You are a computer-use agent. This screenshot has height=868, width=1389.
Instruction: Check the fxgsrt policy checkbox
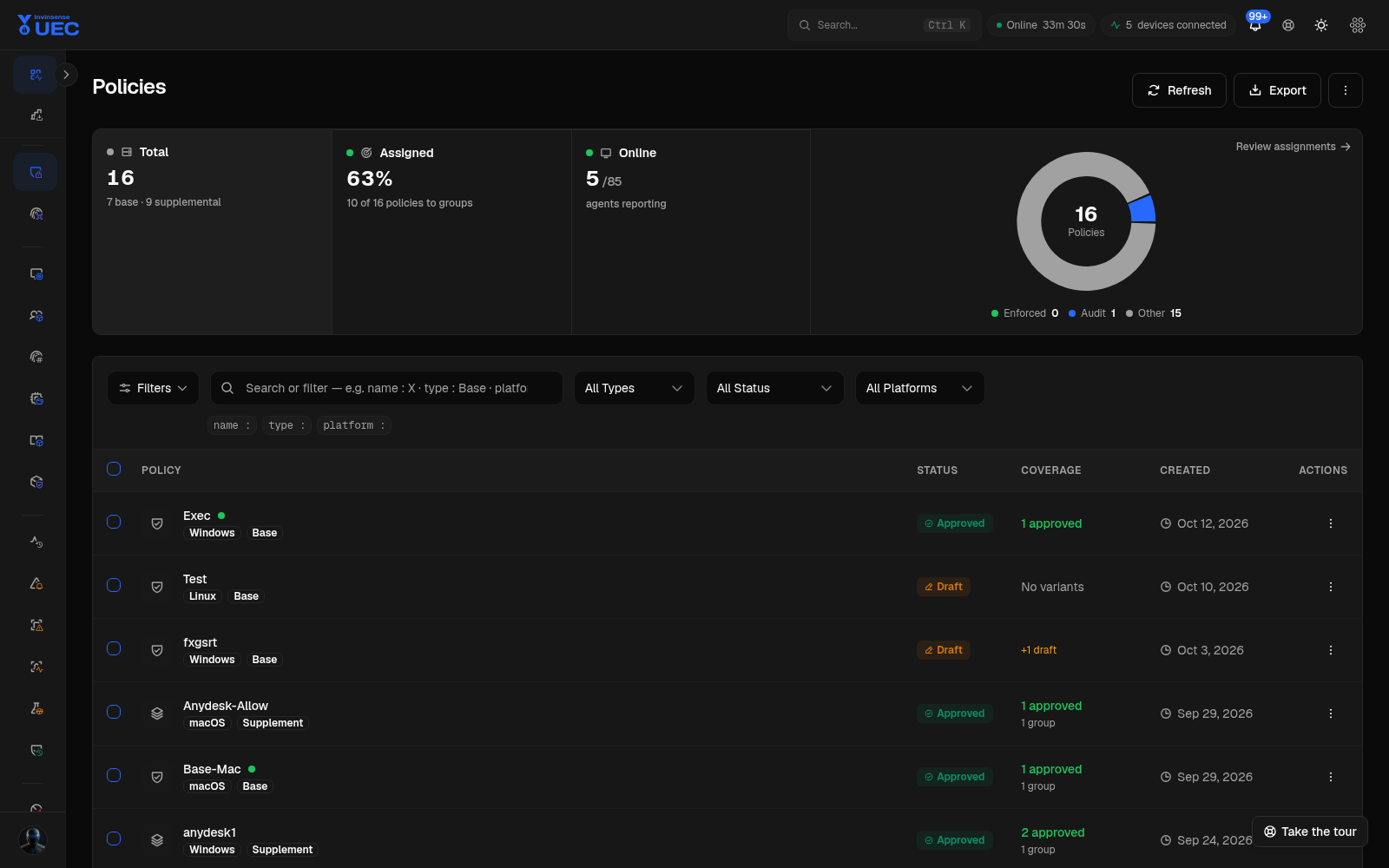pos(114,648)
